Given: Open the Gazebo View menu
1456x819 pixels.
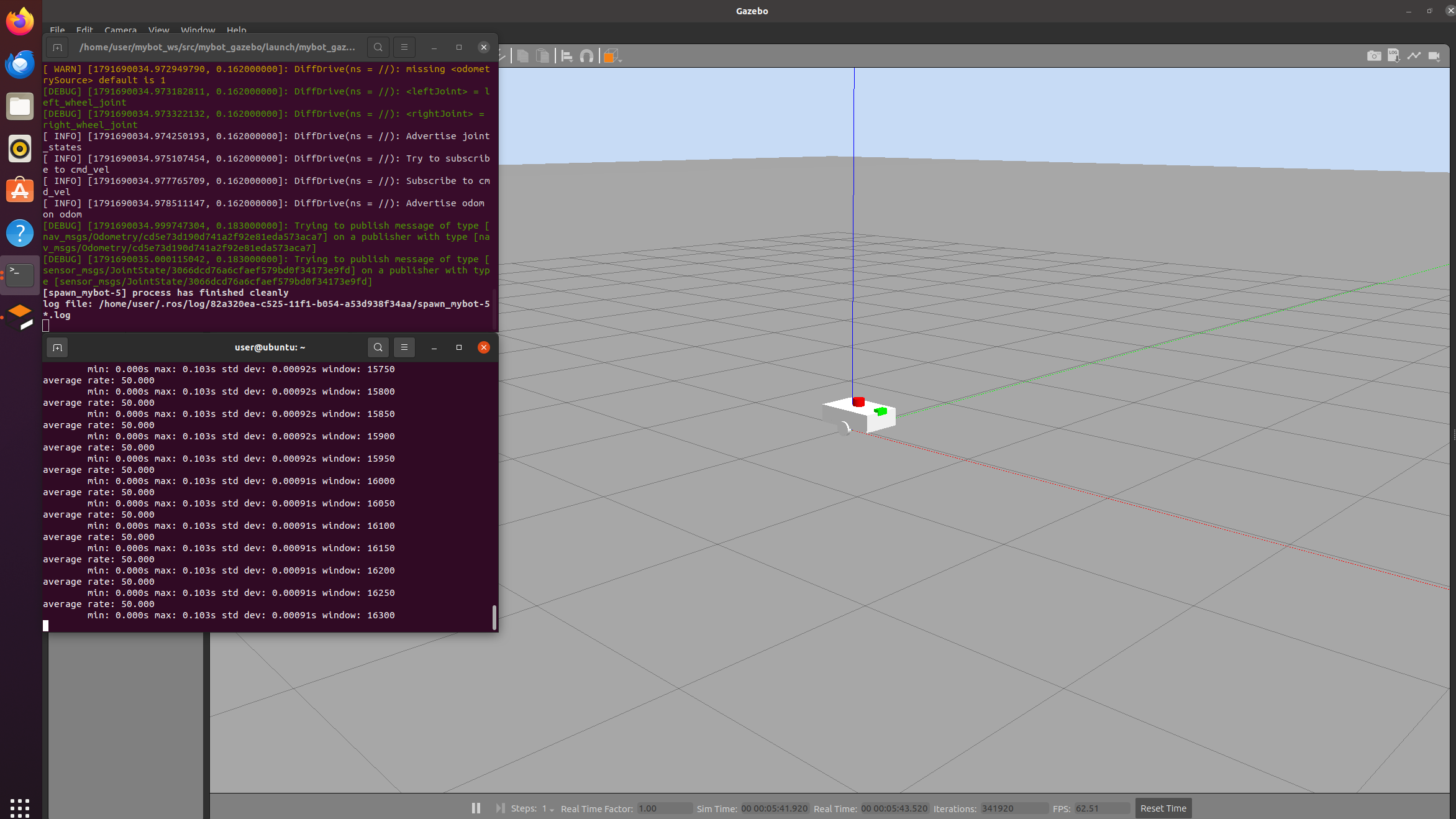Looking at the screenshot, I should (158, 29).
